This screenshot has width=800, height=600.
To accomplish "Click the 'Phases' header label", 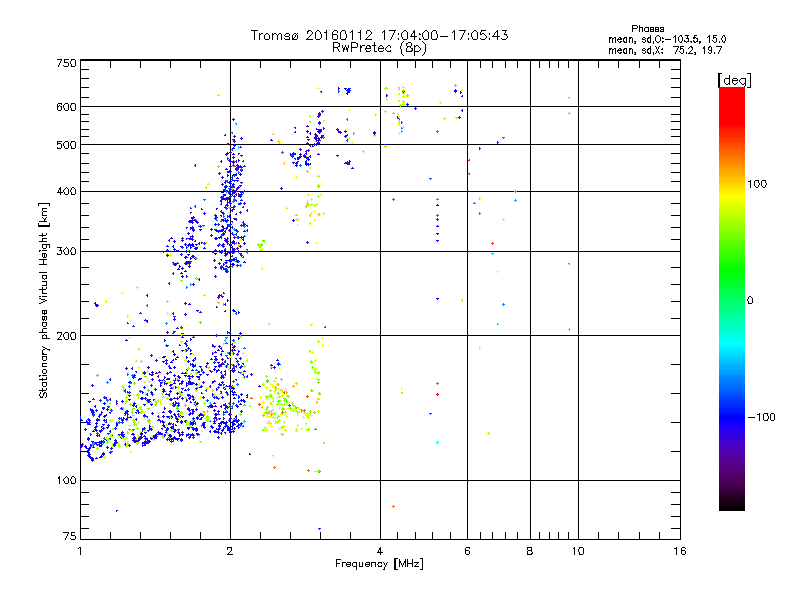I will pyautogui.click(x=647, y=29).
